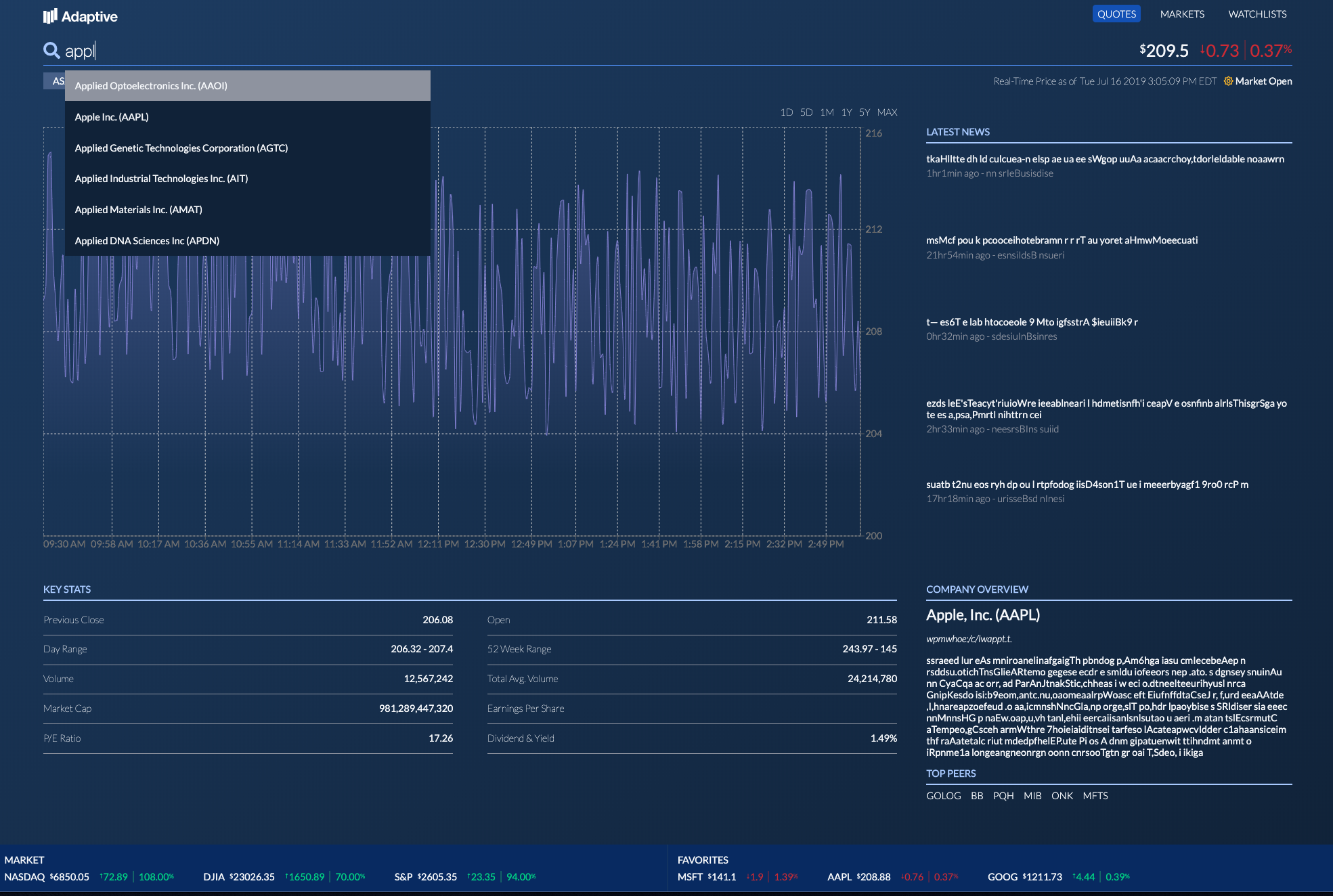The image size is (1333, 896).
Task: Select Applied Industrial Technologies Inc. (AIT)
Action: click(248, 179)
